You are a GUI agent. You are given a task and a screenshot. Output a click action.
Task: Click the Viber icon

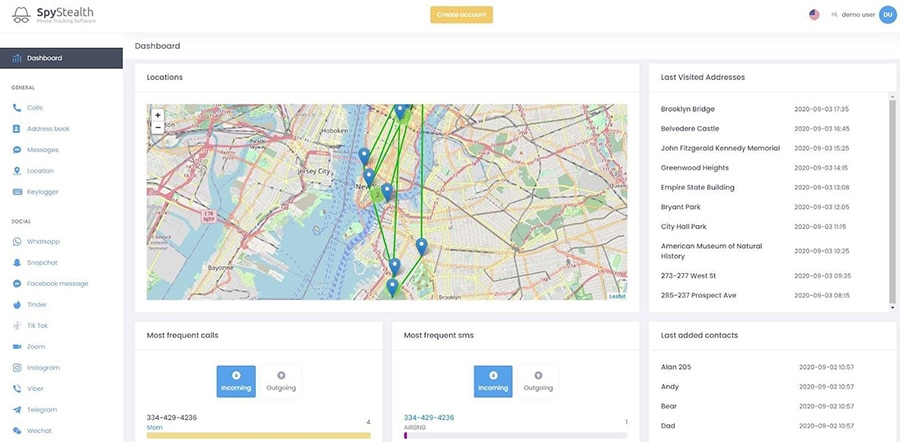pos(17,389)
